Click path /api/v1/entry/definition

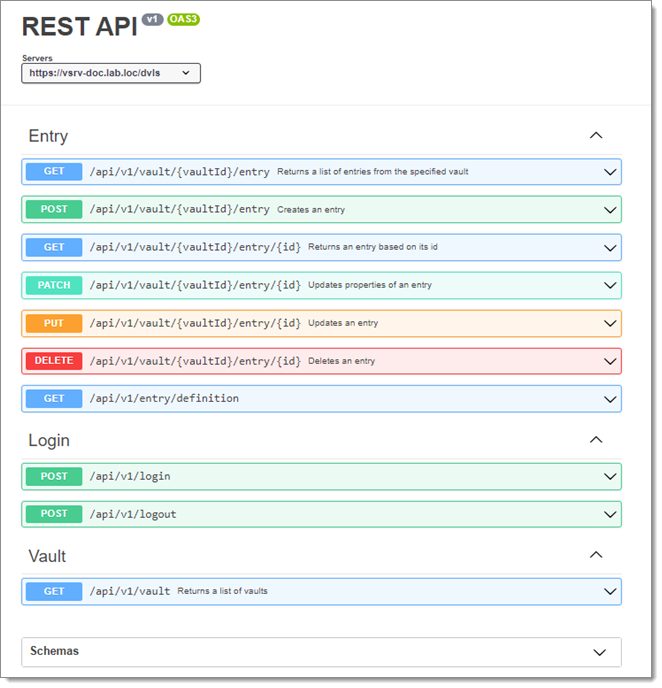pyautogui.click(x=165, y=398)
